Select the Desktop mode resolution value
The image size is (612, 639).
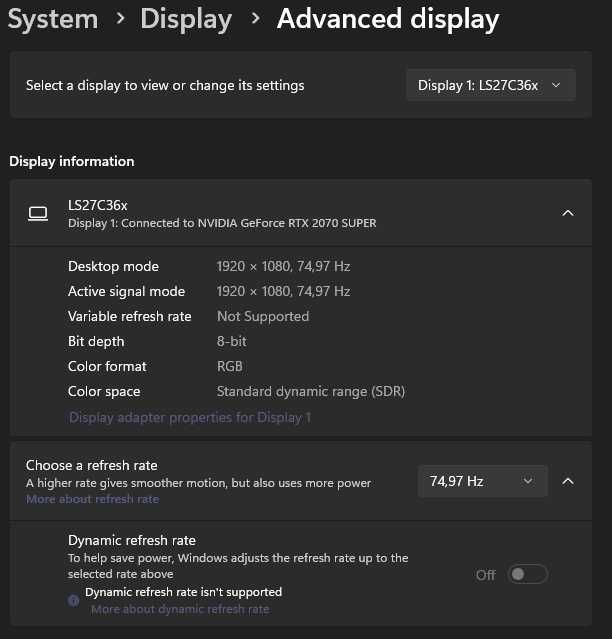coord(283,266)
